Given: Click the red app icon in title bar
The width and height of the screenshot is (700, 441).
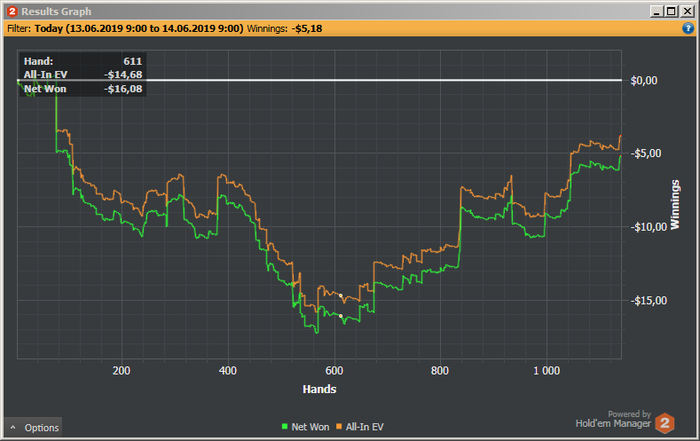Looking at the screenshot, I should click(x=12, y=11).
